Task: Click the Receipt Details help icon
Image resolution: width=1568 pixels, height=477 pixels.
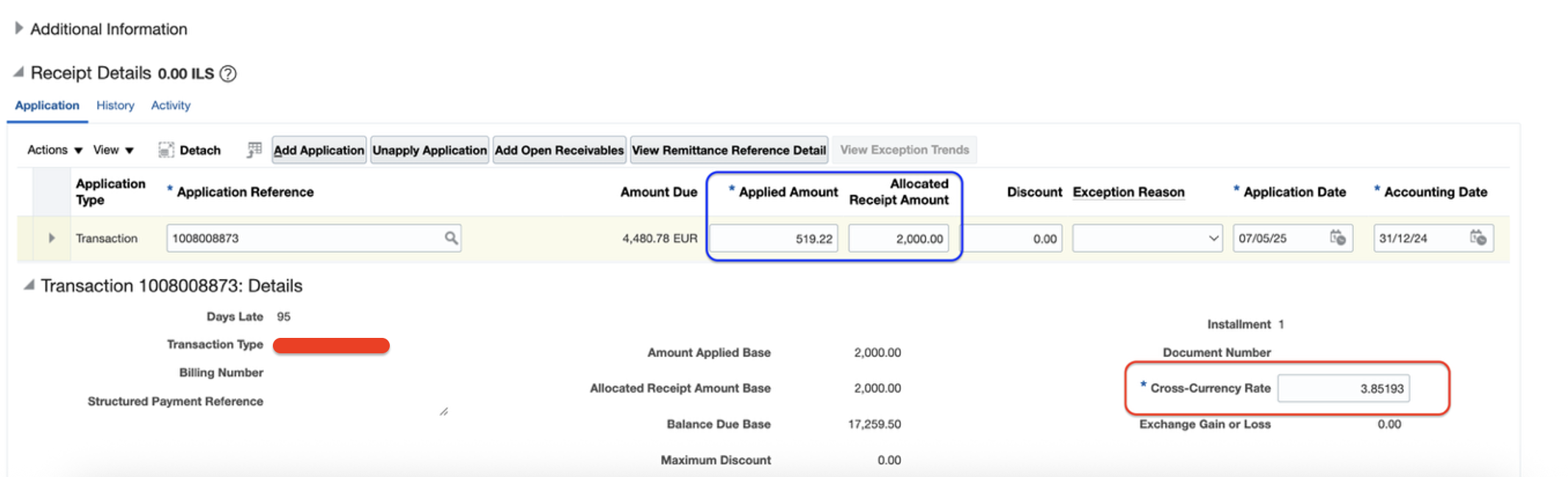Action: [x=229, y=74]
